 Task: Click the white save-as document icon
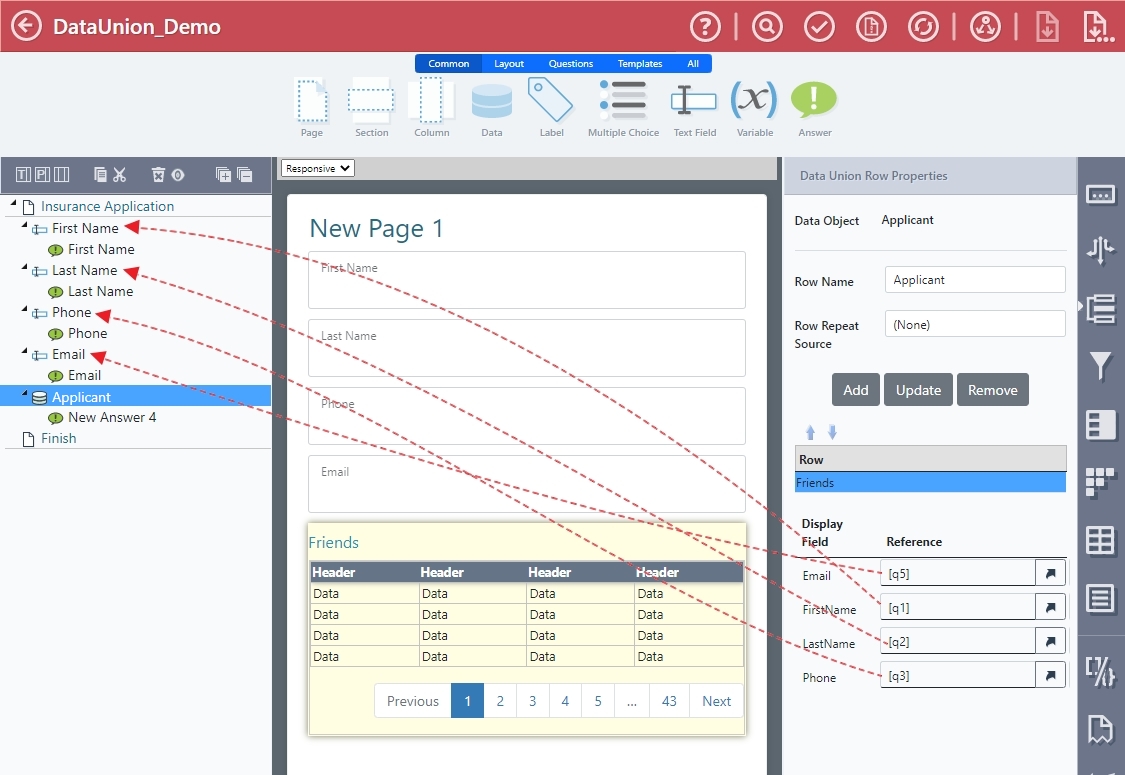(1097, 27)
